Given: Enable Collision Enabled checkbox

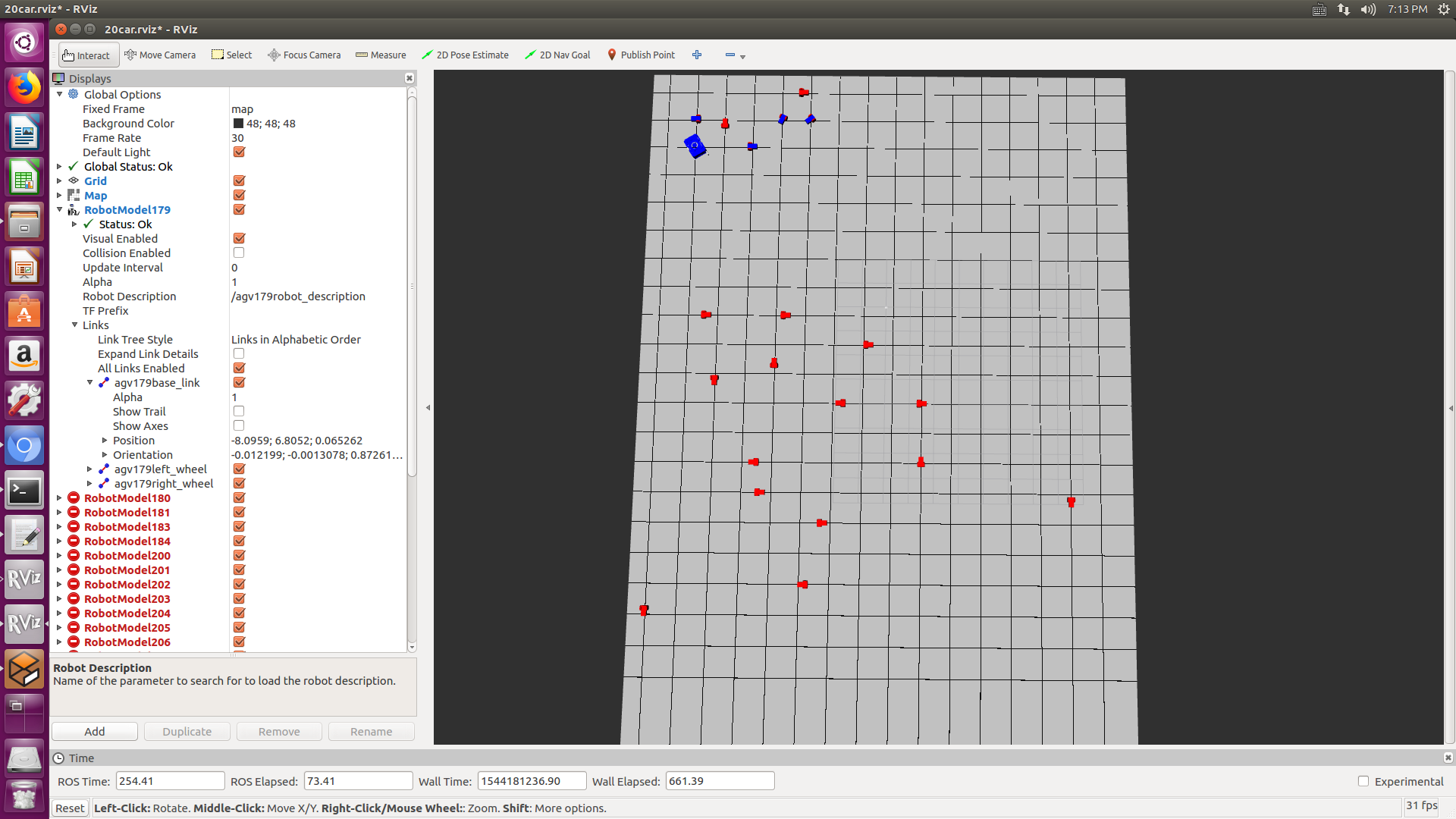Looking at the screenshot, I should pos(239,253).
